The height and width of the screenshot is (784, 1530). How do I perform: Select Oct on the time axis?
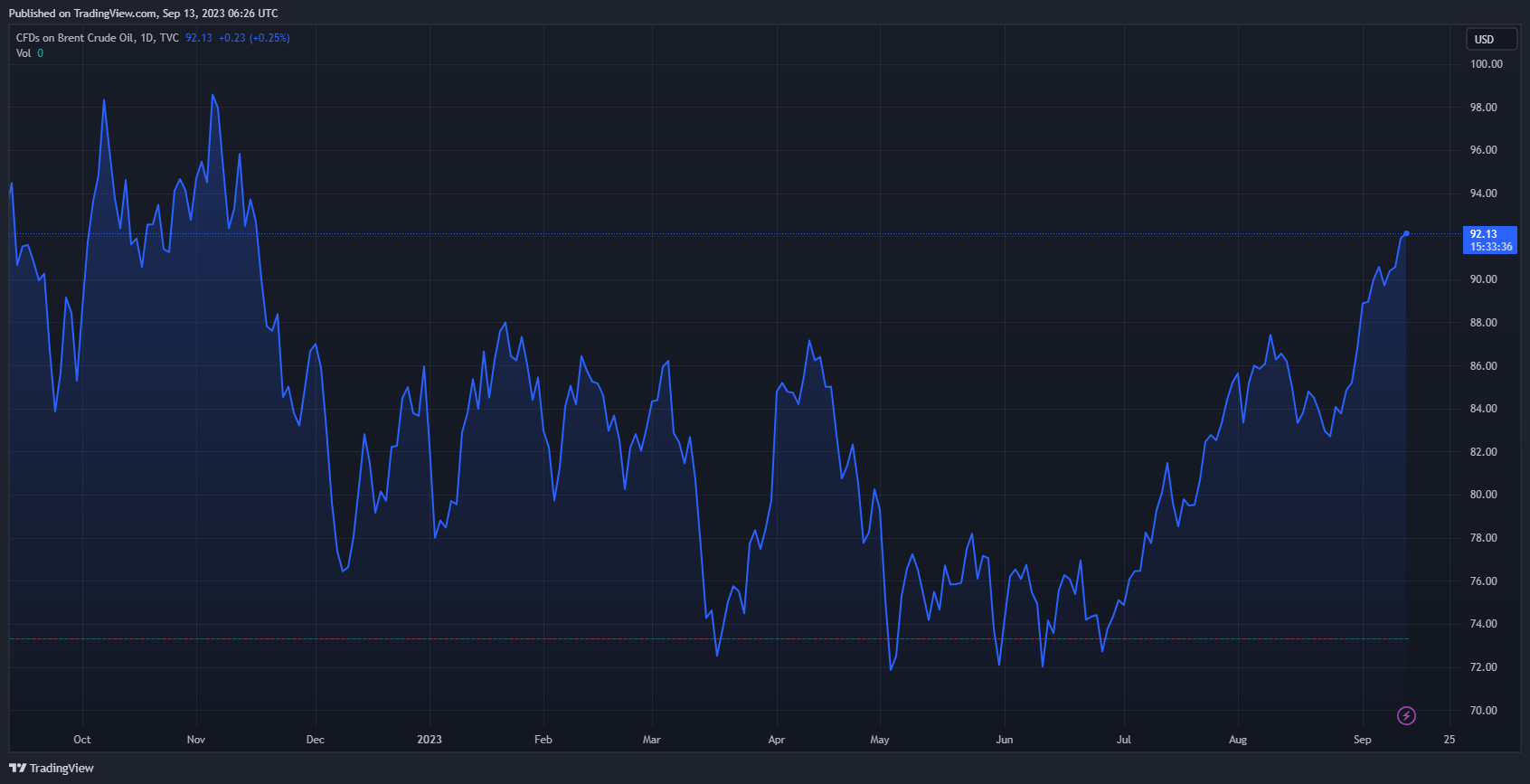coord(82,740)
